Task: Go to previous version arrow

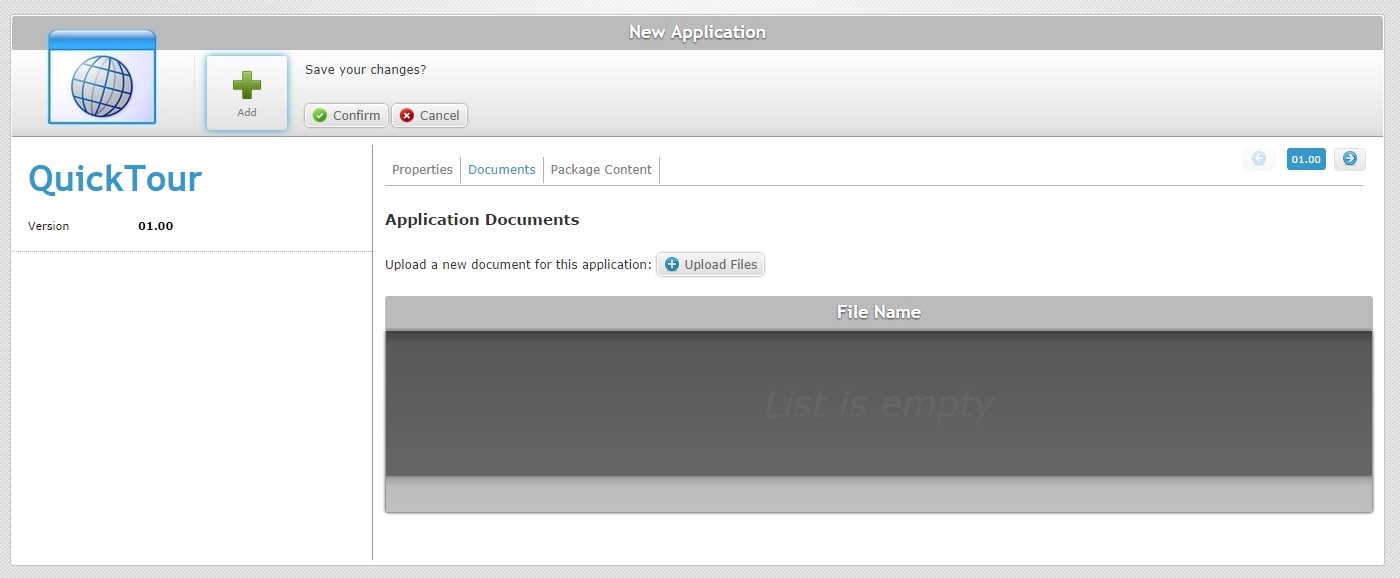Action: coord(1259,158)
